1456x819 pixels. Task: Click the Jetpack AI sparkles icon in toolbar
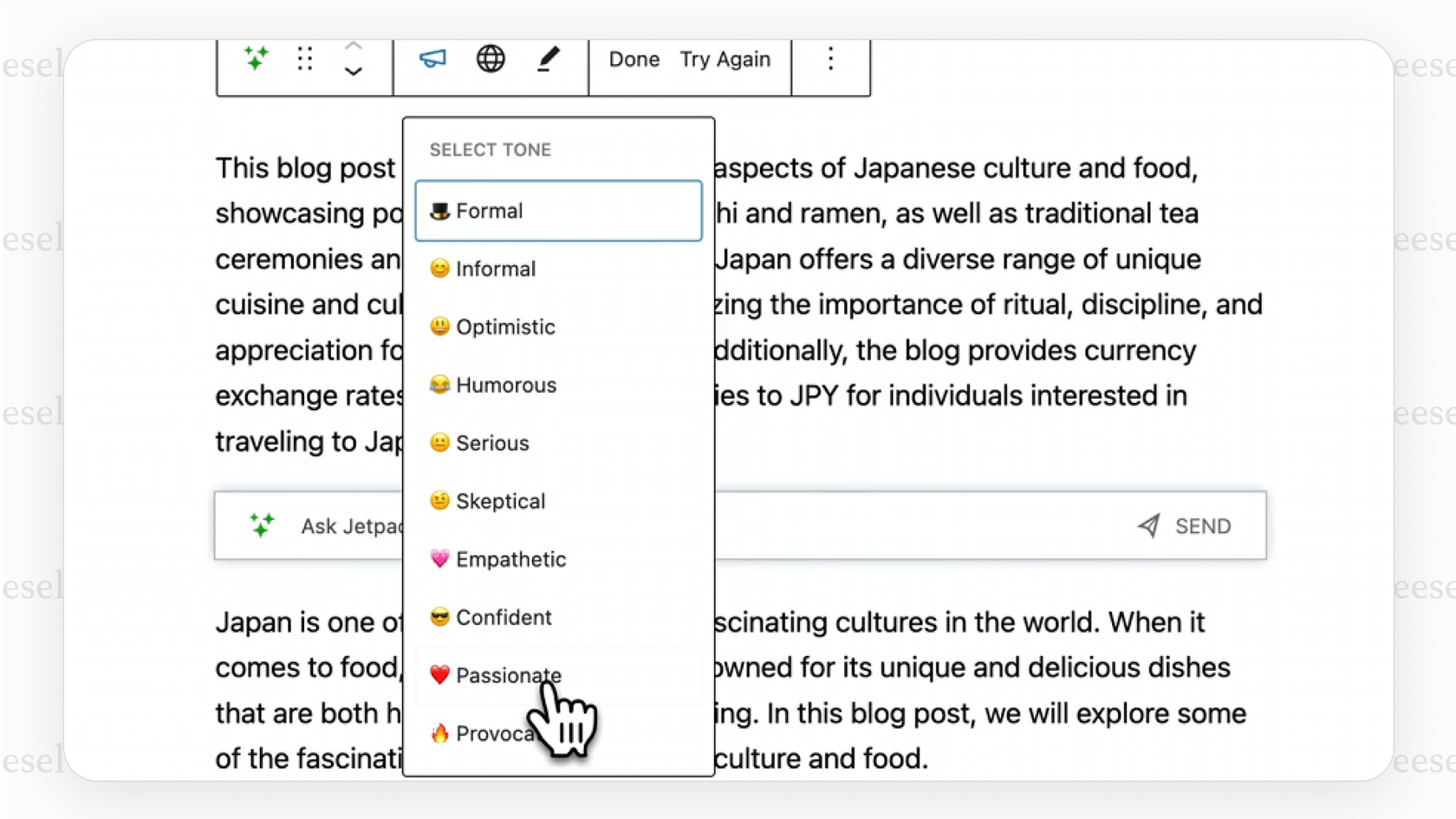tap(256, 59)
